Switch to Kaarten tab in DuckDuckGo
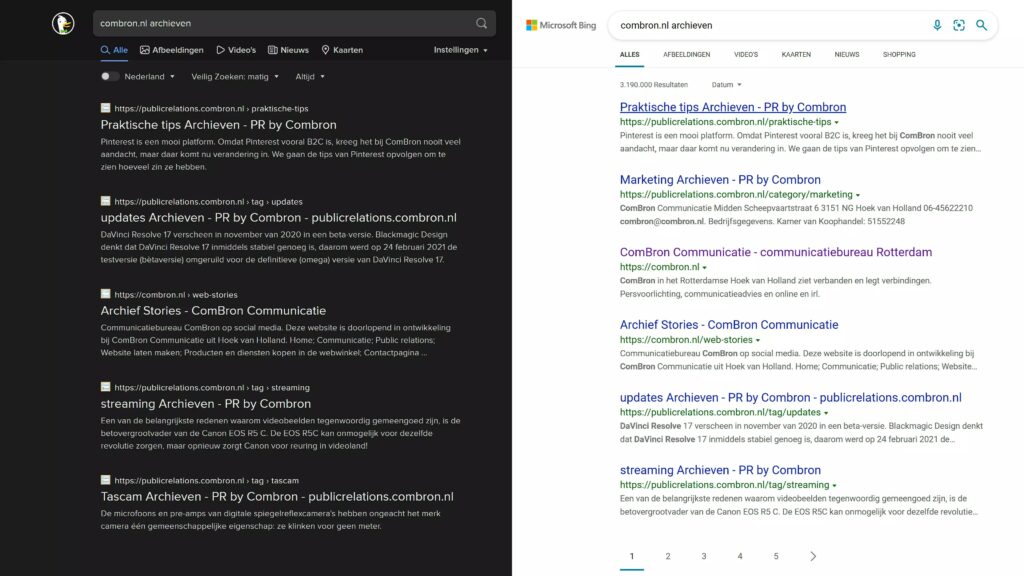The height and width of the screenshot is (576, 1024). [x=342, y=50]
